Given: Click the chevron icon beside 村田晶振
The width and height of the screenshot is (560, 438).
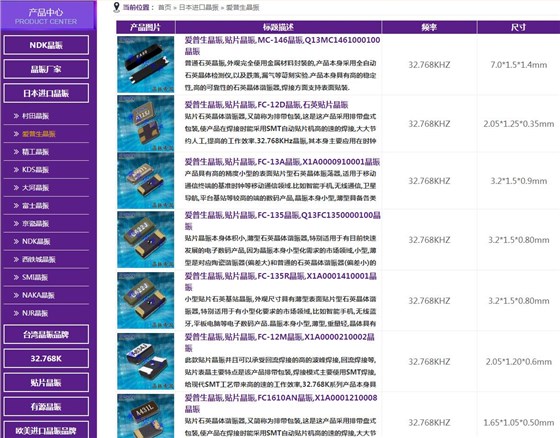Looking at the screenshot, I should 16,116.
